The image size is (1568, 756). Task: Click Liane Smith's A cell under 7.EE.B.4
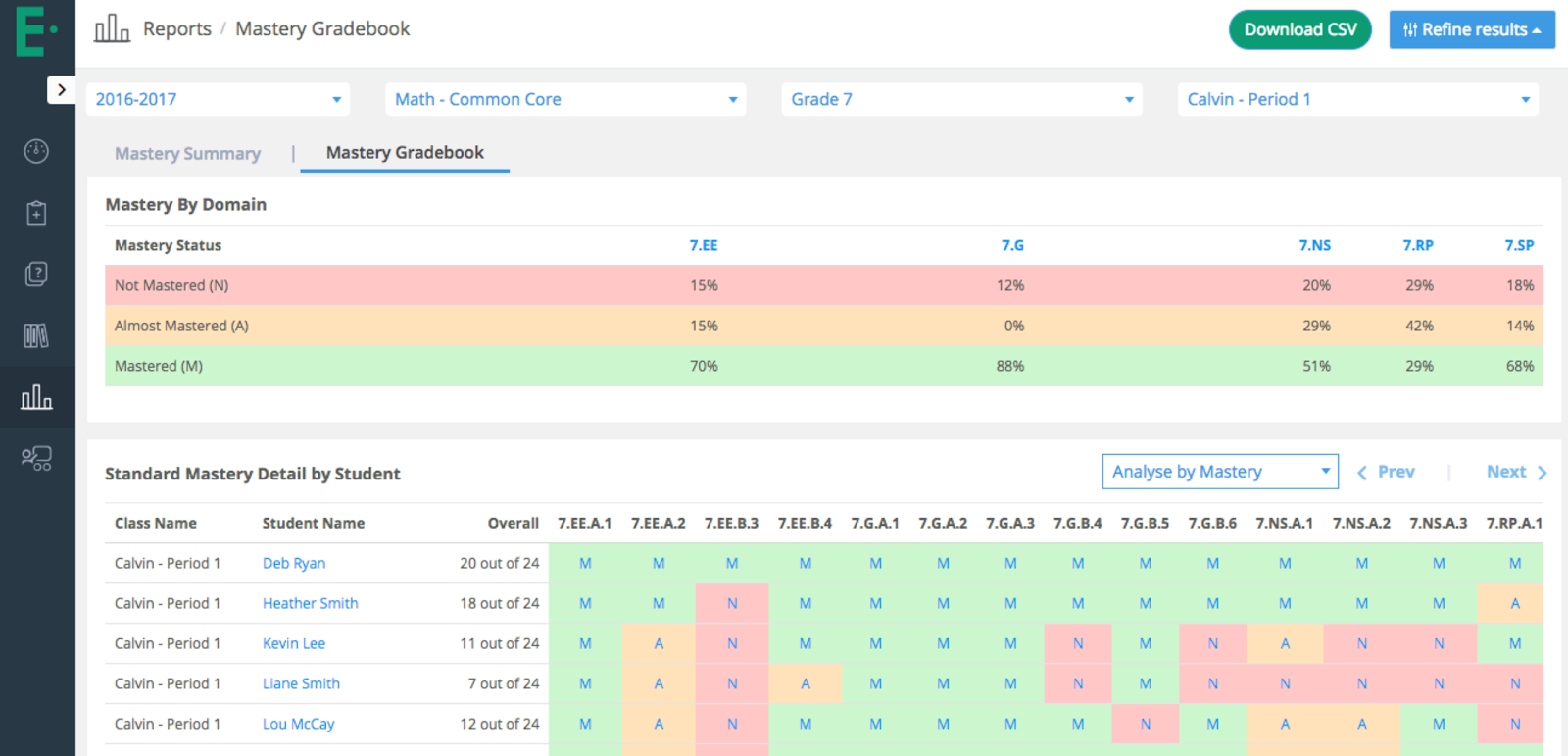click(806, 683)
